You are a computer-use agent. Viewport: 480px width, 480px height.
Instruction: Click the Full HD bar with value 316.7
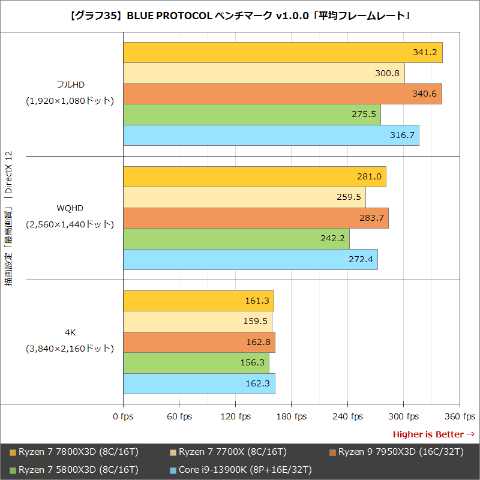click(x=271, y=135)
